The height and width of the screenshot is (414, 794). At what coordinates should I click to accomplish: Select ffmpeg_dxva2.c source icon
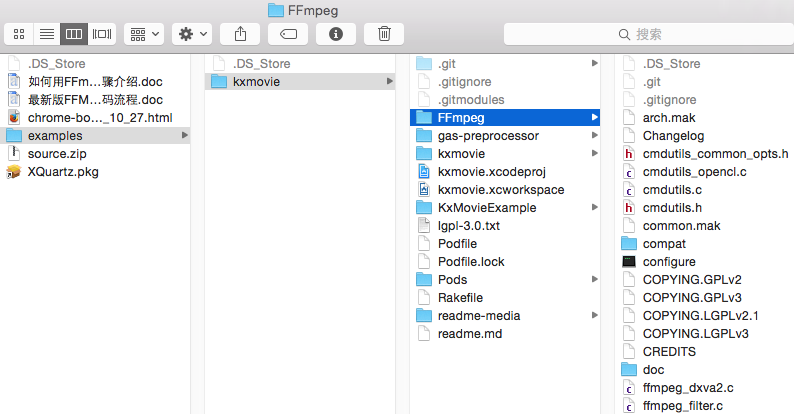(629, 388)
